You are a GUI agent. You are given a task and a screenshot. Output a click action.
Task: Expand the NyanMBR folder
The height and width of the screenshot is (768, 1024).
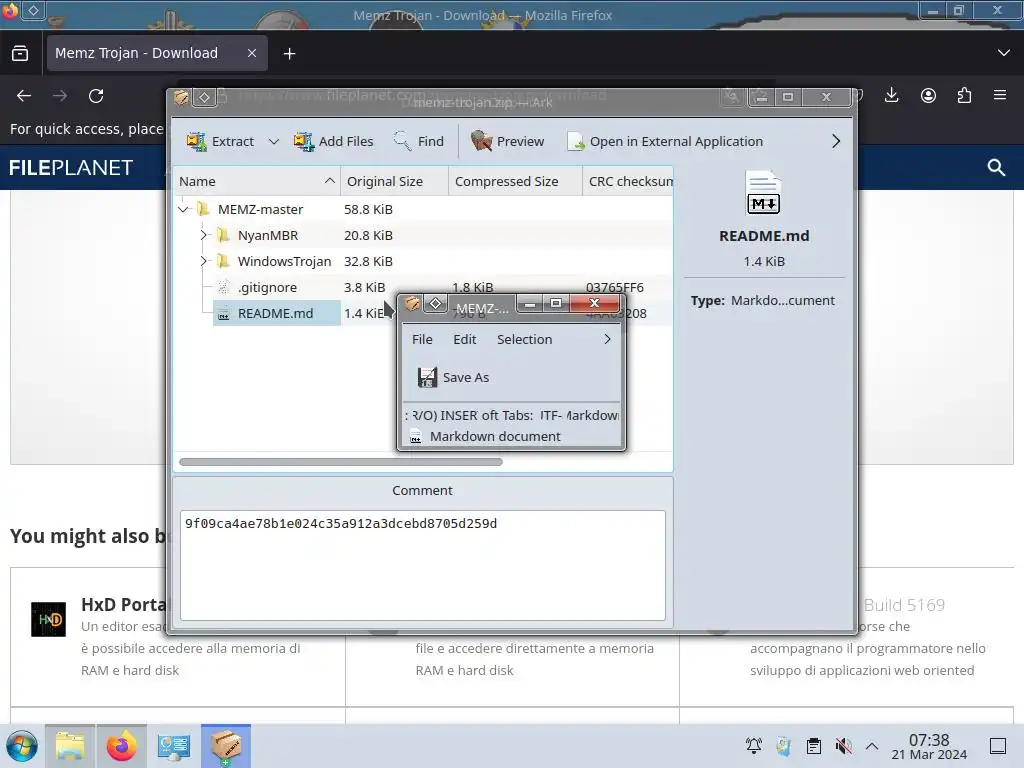203,235
